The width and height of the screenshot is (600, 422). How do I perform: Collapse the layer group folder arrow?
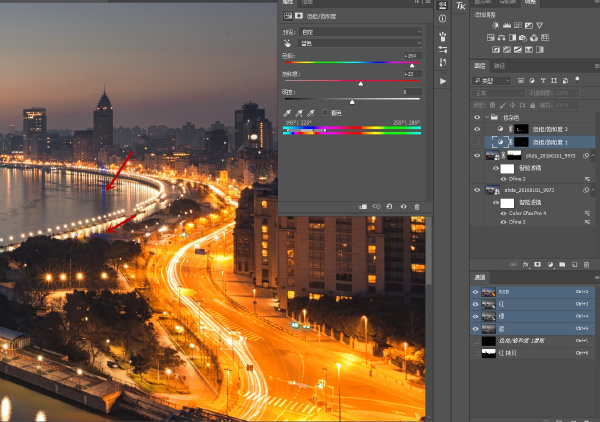(x=487, y=117)
